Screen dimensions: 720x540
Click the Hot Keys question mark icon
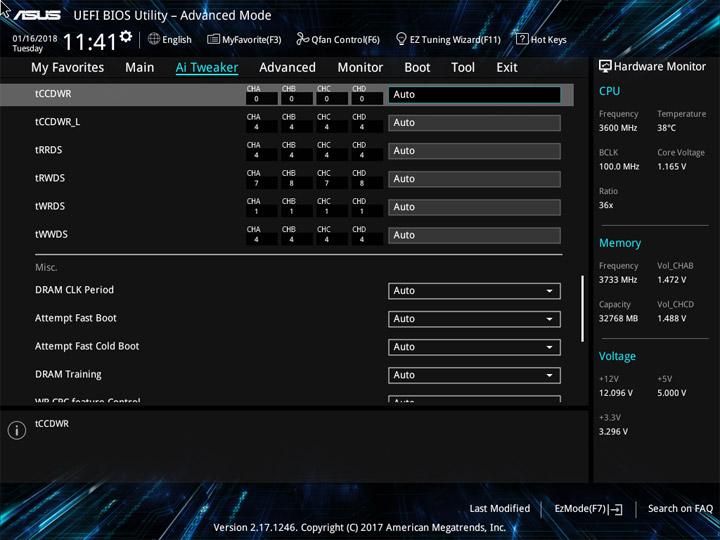pos(522,39)
